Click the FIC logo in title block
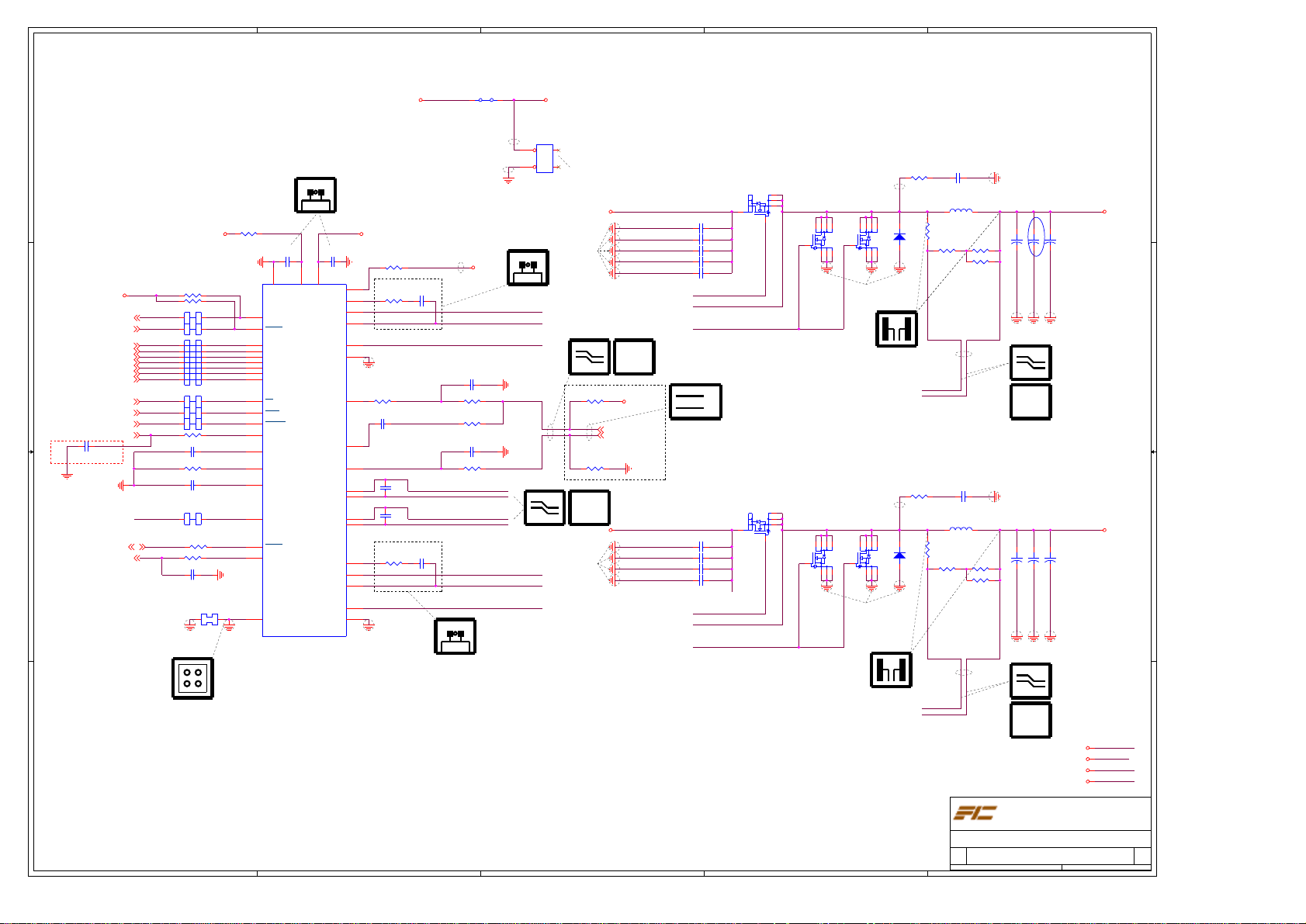 (975, 813)
